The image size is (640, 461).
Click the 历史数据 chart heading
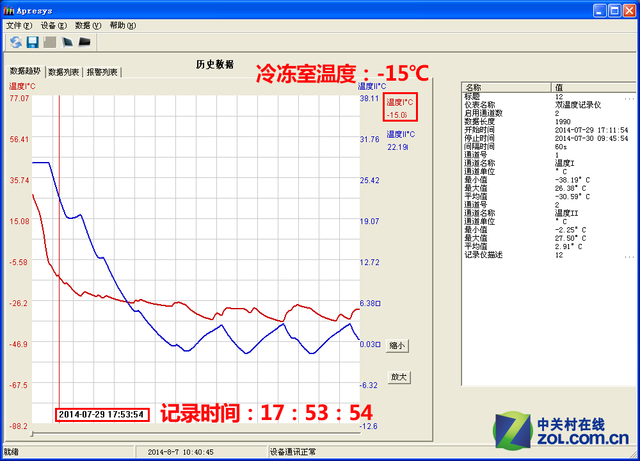pyautogui.click(x=215, y=65)
